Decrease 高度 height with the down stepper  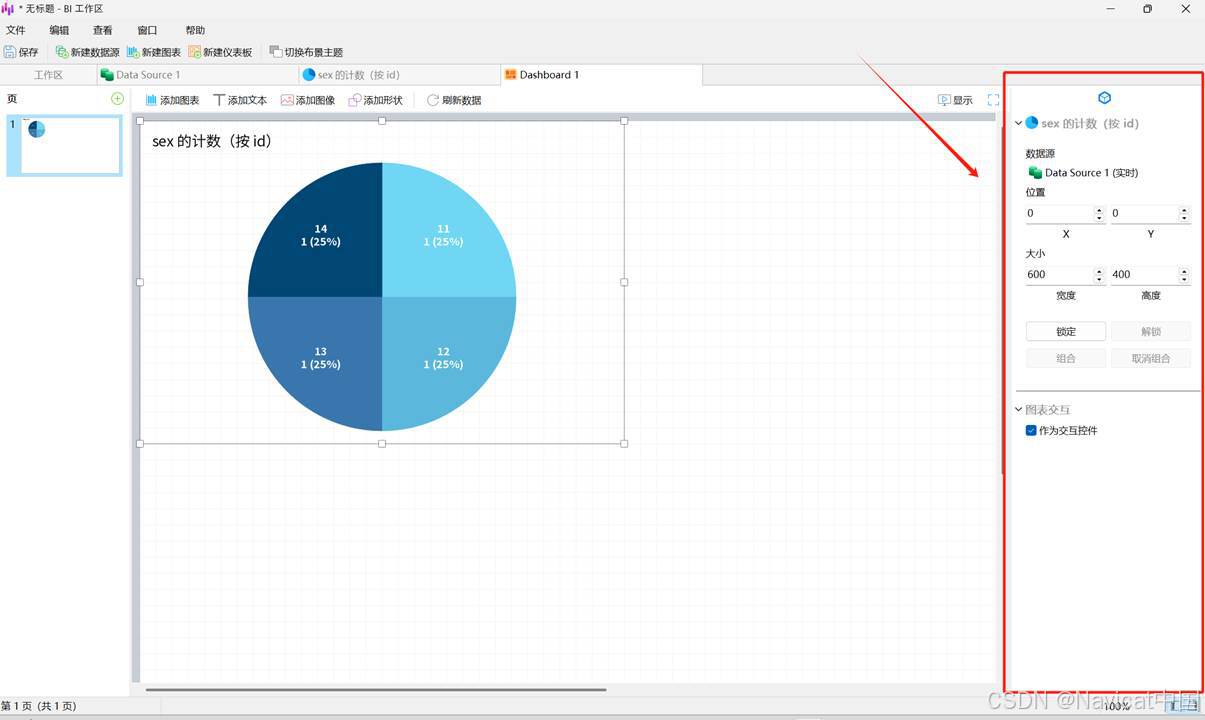[1184, 278]
